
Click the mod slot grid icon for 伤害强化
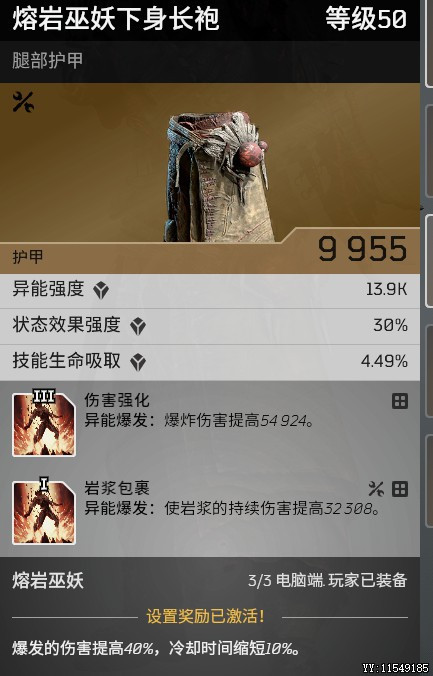tap(400, 401)
